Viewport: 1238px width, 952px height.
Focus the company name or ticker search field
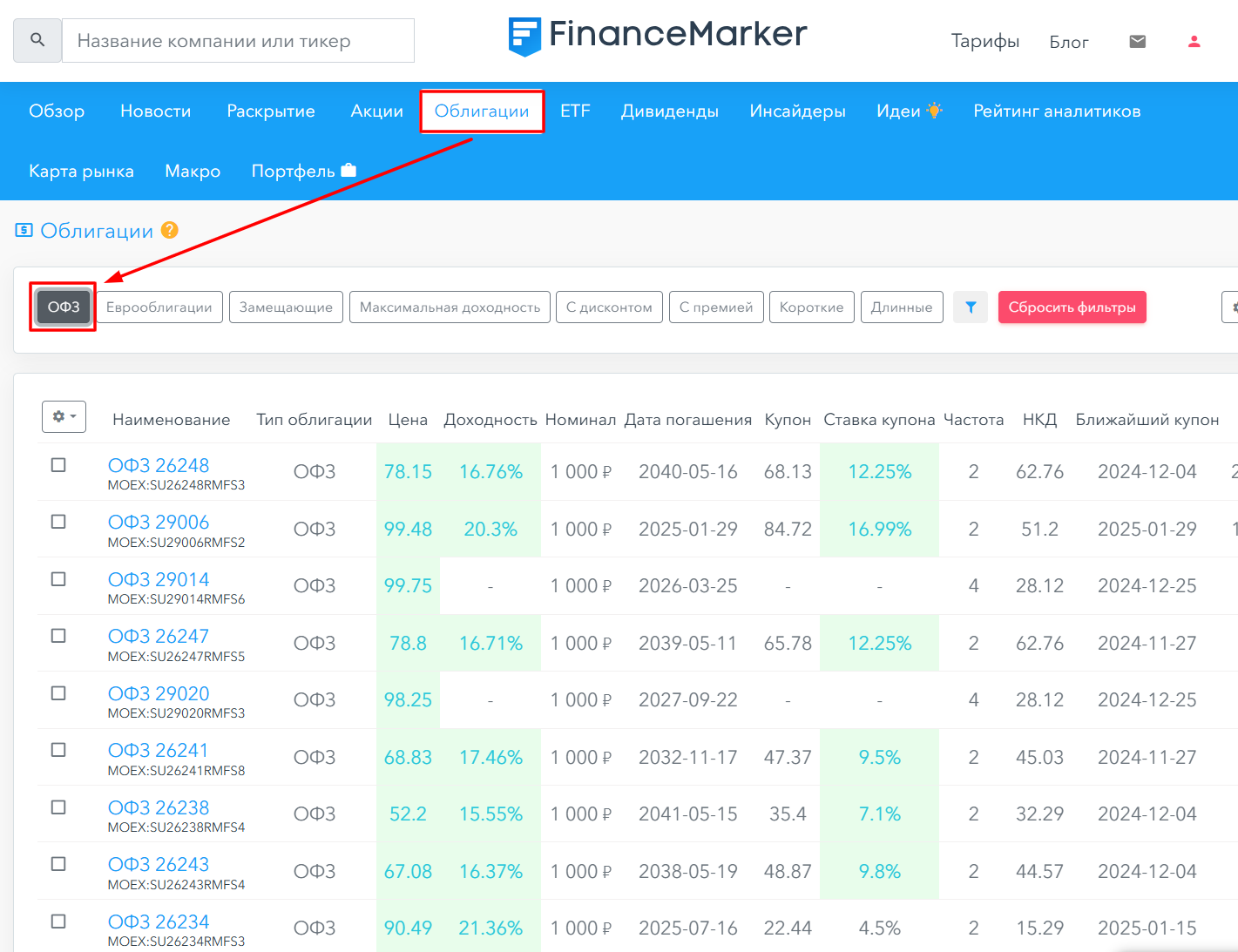239,40
